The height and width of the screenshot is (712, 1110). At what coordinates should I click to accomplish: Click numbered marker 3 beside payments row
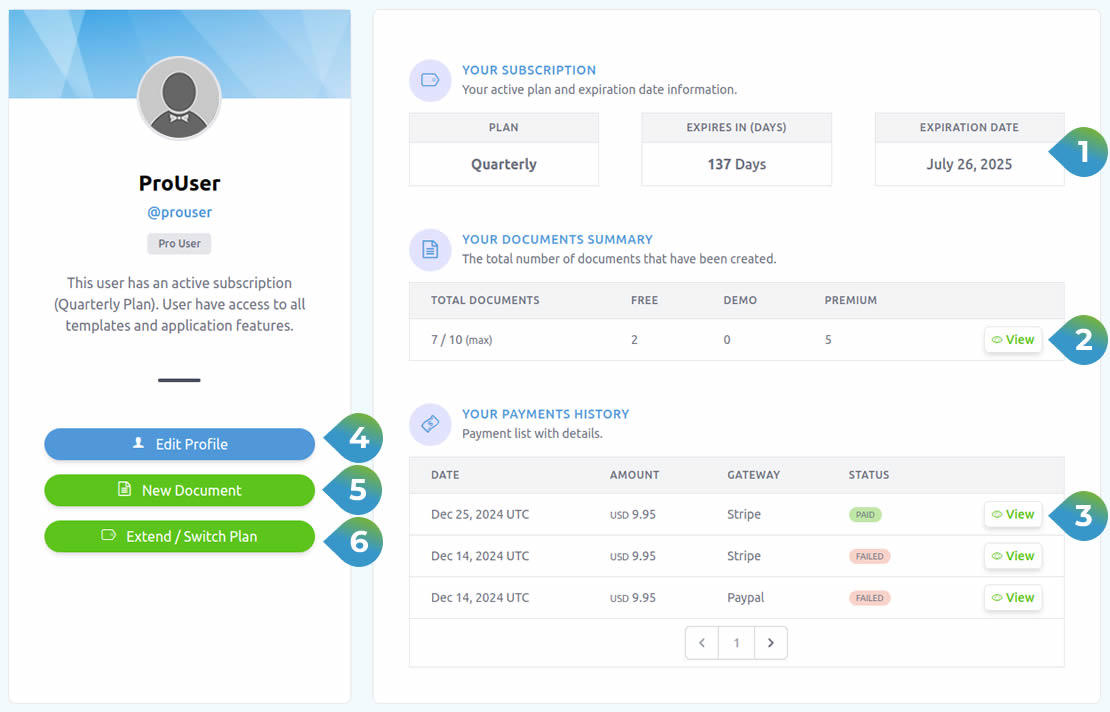(x=1081, y=515)
